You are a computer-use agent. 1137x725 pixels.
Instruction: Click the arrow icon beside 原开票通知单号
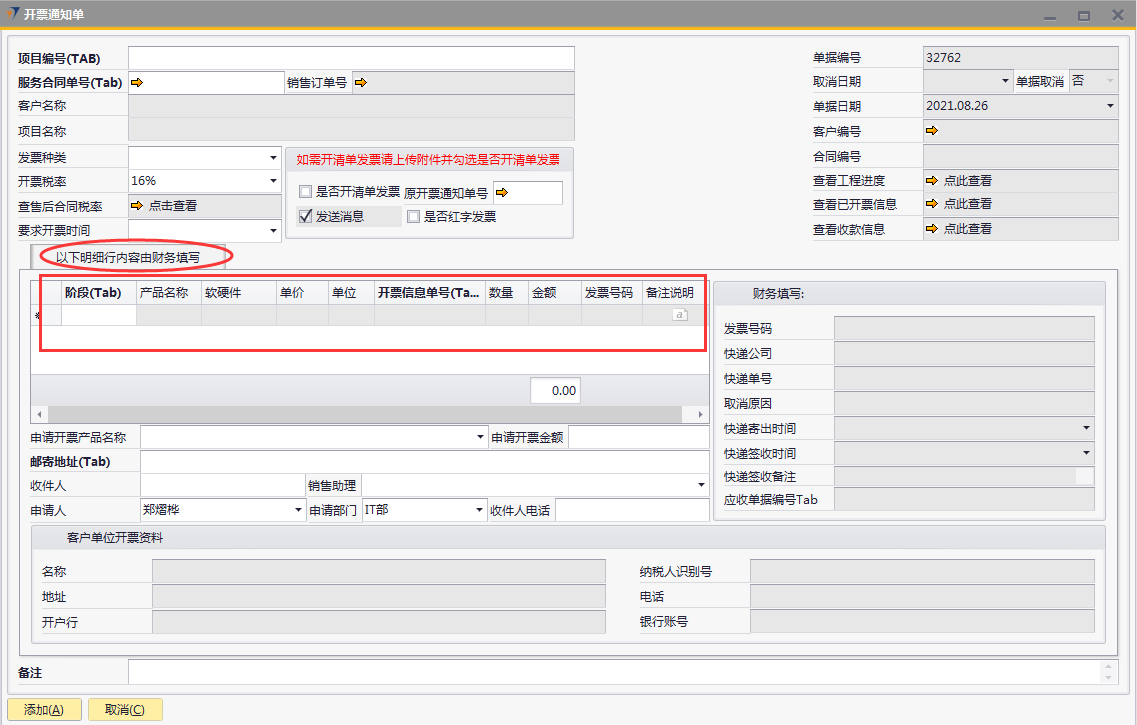pos(502,193)
